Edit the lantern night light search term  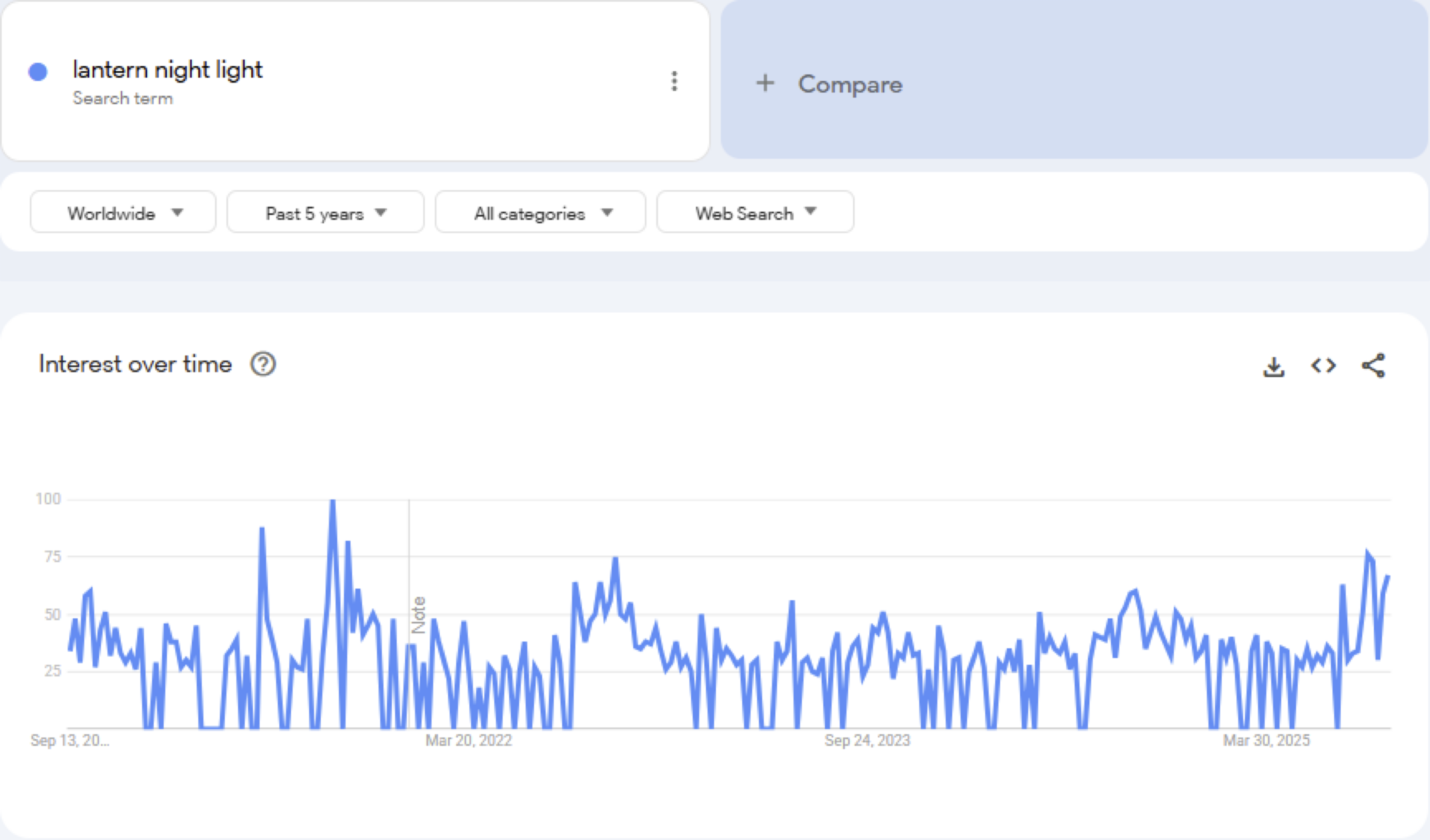click(167, 70)
